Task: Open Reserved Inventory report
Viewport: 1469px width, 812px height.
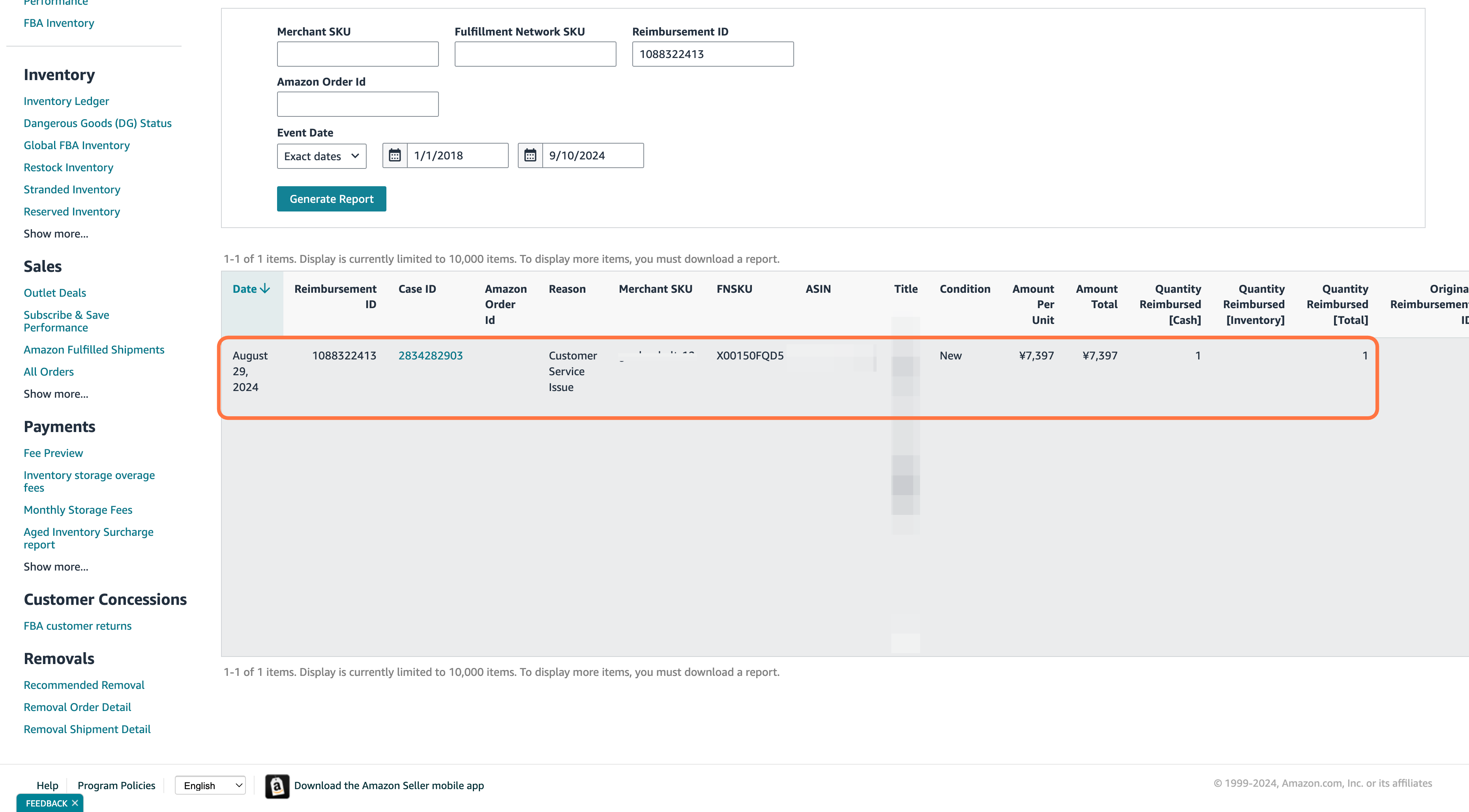Action: (72, 211)
